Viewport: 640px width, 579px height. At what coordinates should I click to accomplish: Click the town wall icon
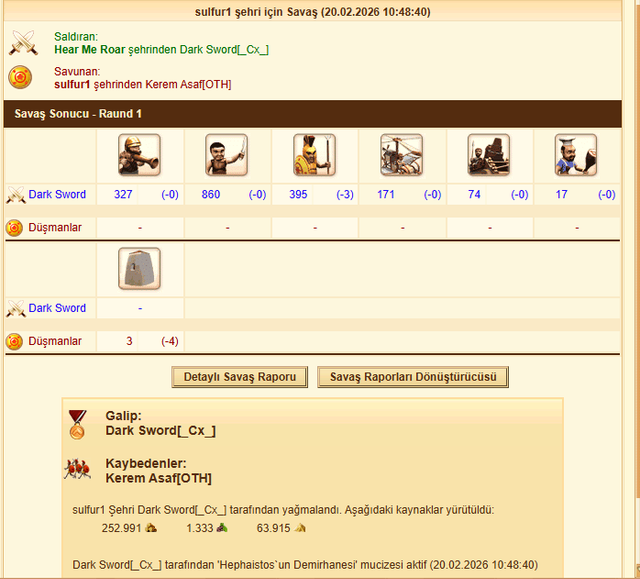click(x=139, y=268)
